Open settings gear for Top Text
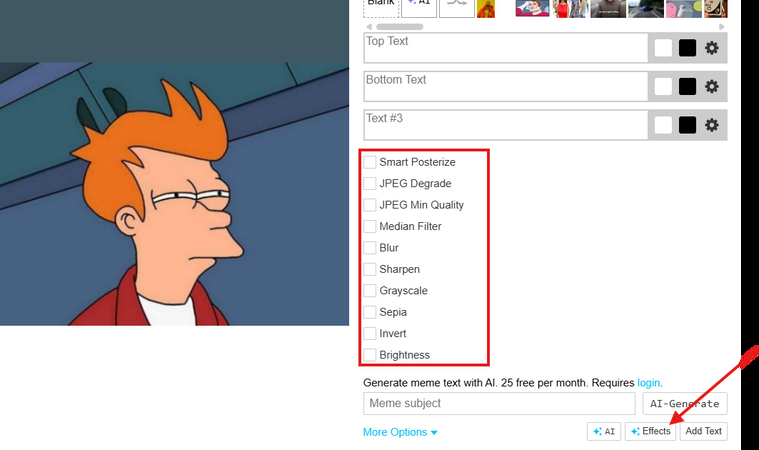 (x=712, y=48)
